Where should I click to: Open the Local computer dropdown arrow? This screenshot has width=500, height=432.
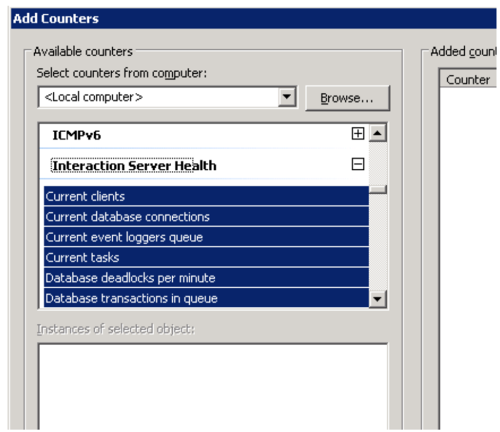click(287, 97)
